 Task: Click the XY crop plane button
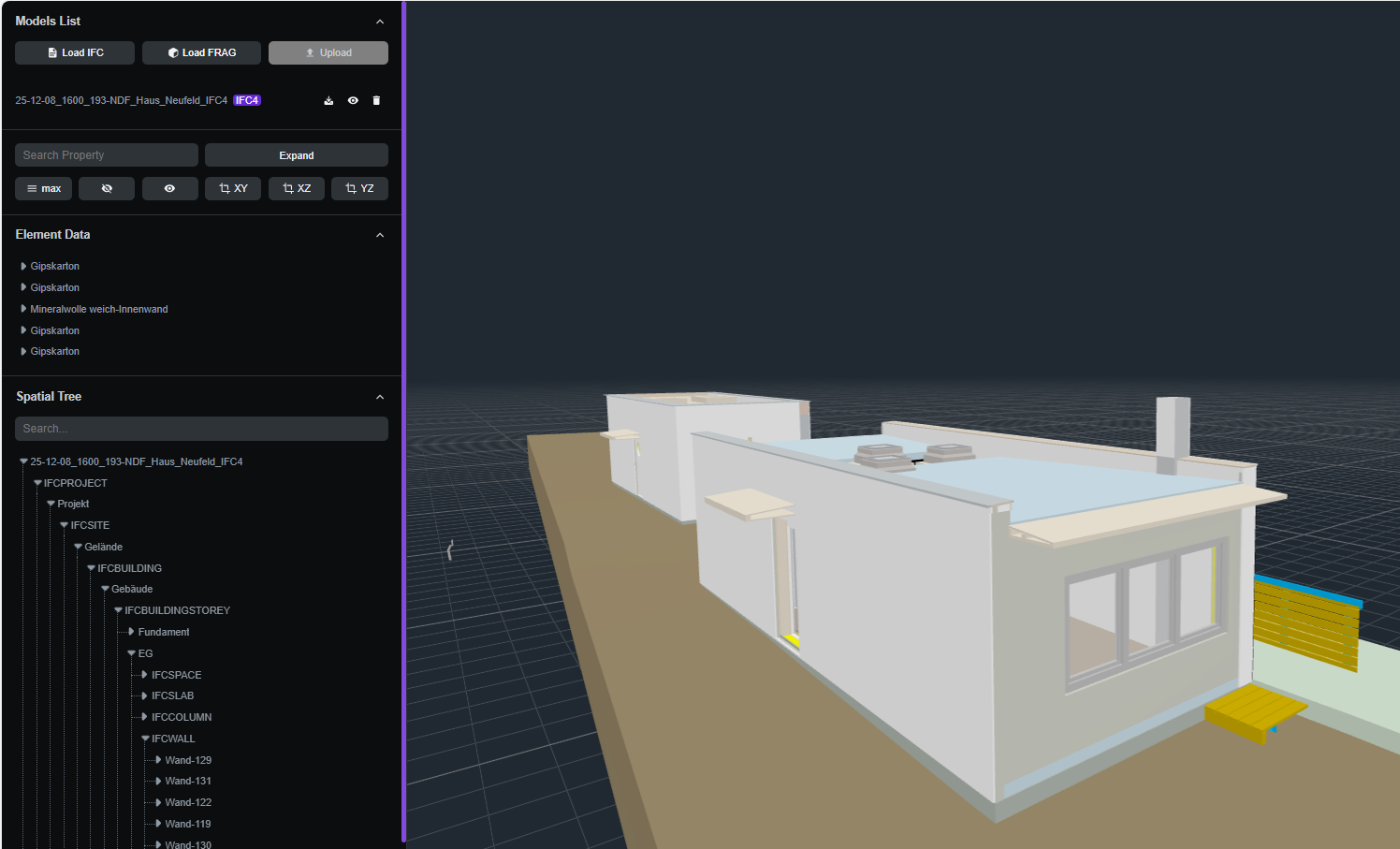pyautogui.click(x=233, y=189)
